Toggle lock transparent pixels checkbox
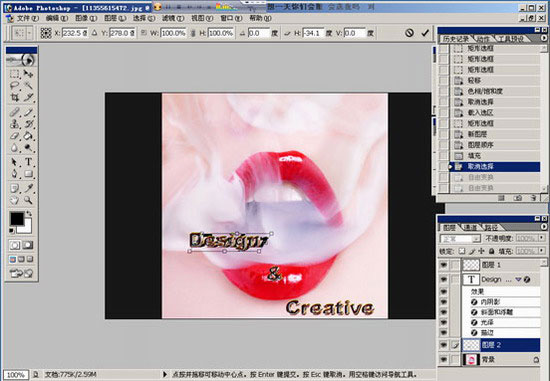 [x=462, y=251]
